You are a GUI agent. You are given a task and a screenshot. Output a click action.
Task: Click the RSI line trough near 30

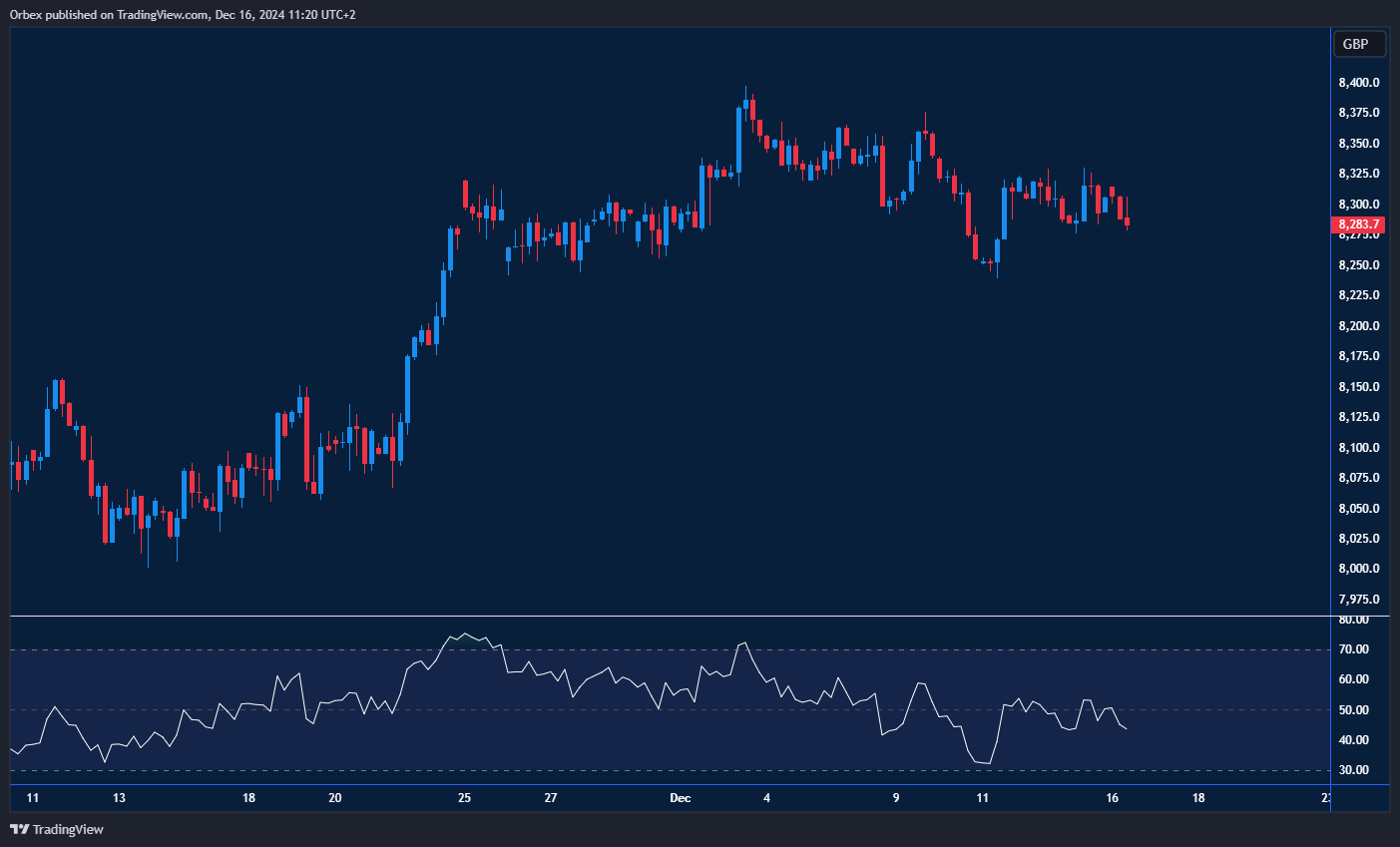pos(986,763)
